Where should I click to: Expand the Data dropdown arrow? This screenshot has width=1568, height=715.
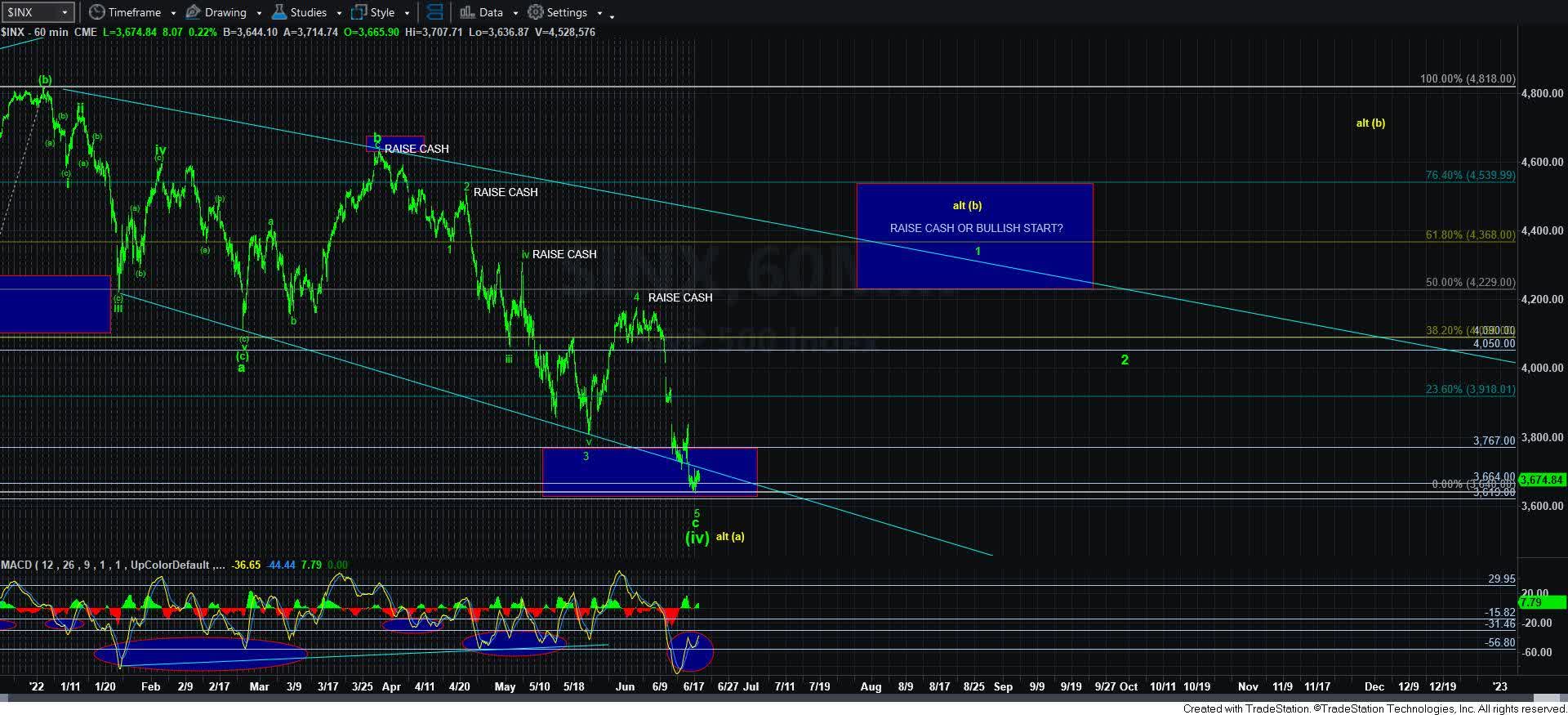[515, 13]
